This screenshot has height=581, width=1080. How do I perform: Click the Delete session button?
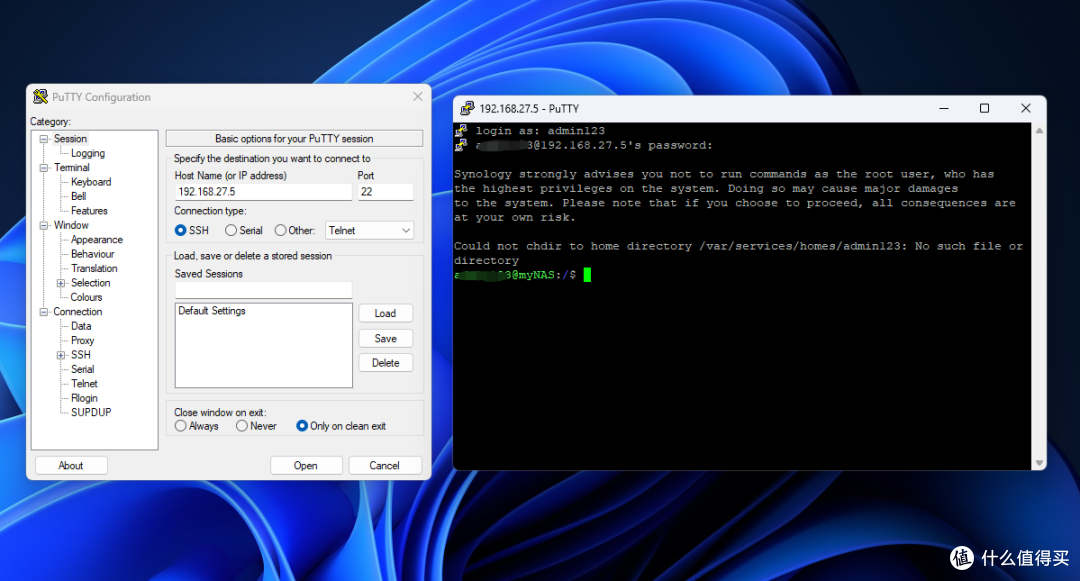tap(385, 363)
